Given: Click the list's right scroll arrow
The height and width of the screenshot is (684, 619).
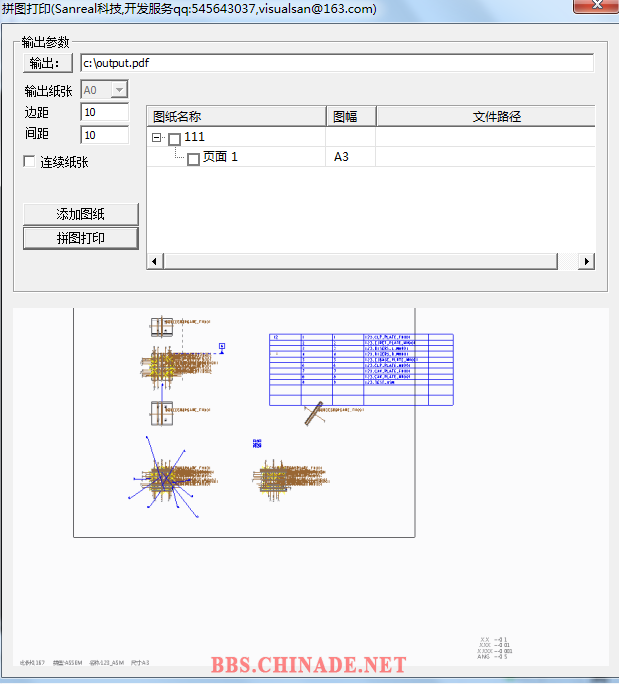Looking at the screenshot, I should coord(586,261).
